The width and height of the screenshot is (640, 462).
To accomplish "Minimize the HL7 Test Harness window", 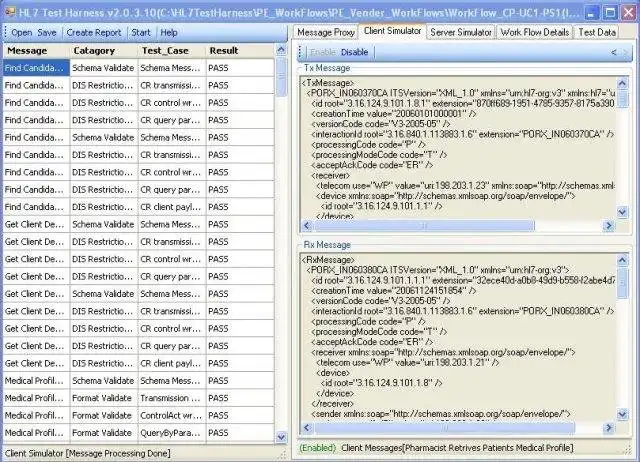I will click(x=591, y=13).
